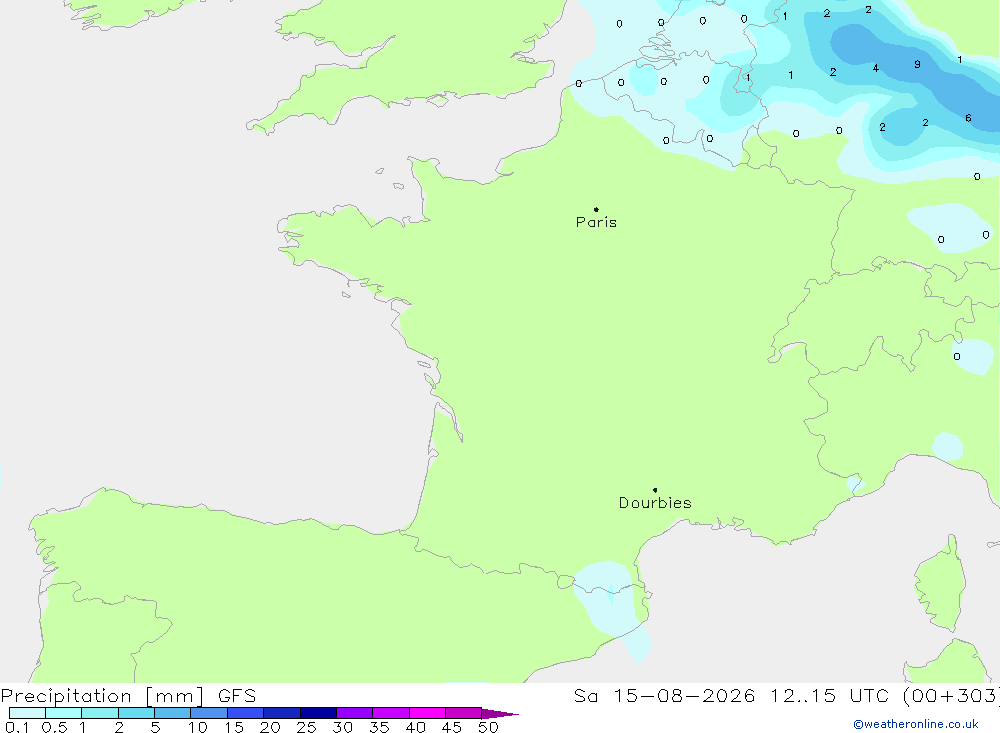Pick the 10–15 mm blue legend swatch
This screenshot has height=733, width=1000.
(209, 713)
